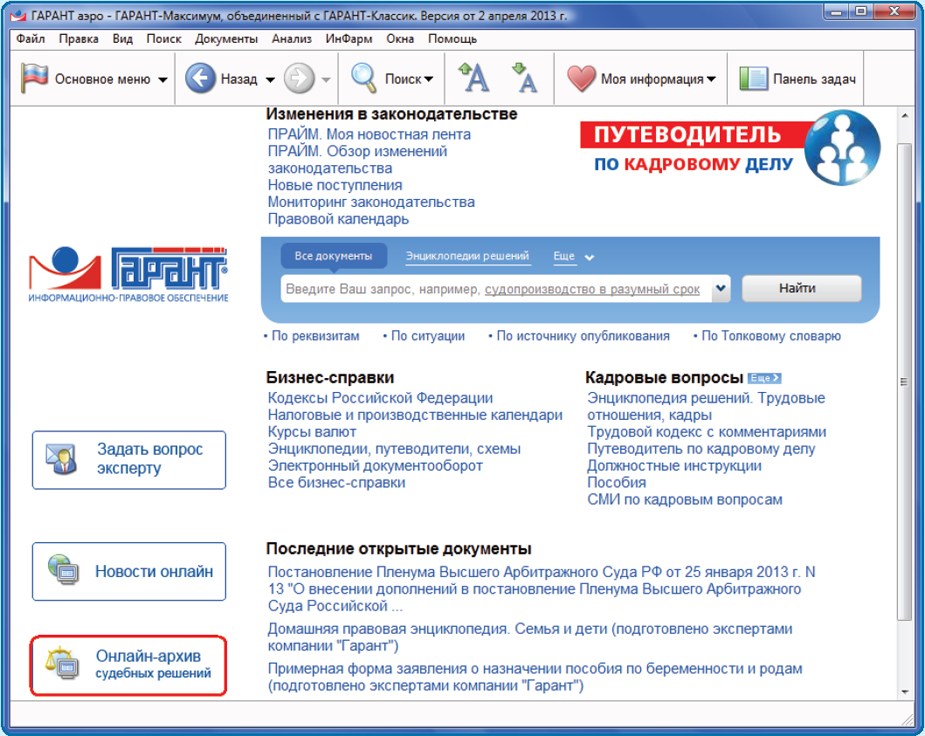Open Онлайн-архив судебных решений
Image resolution: width=925 pixels, height=736 pixels.
[x=129, y=664]
